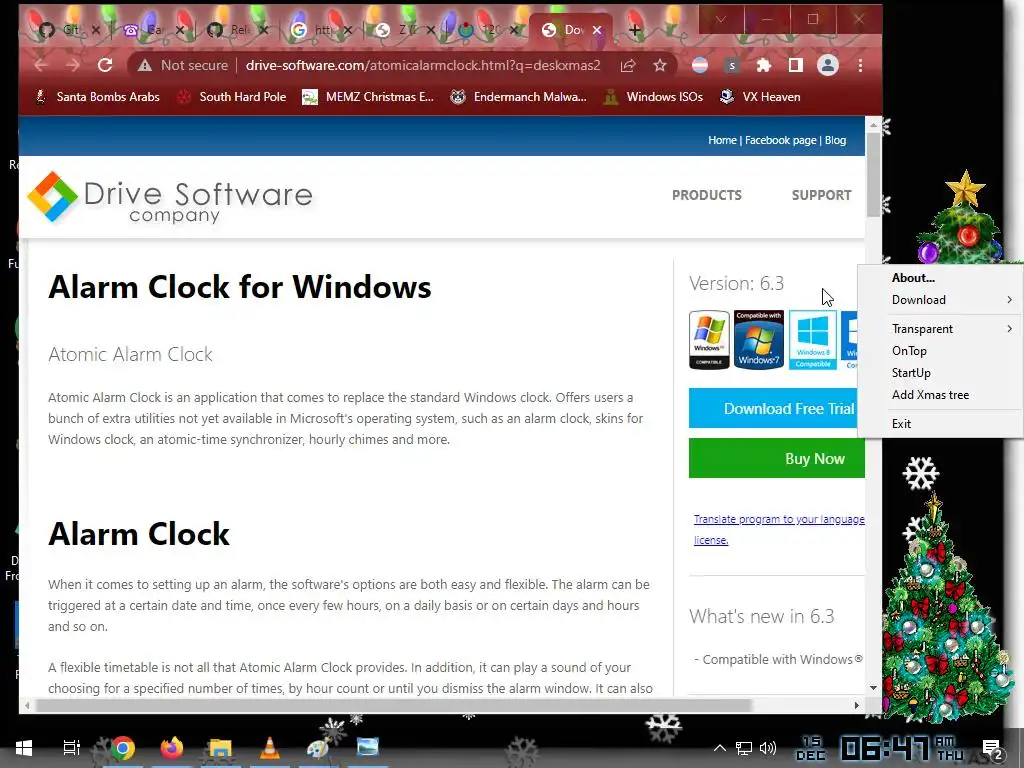Expand the Download submenu

point(940,300)
